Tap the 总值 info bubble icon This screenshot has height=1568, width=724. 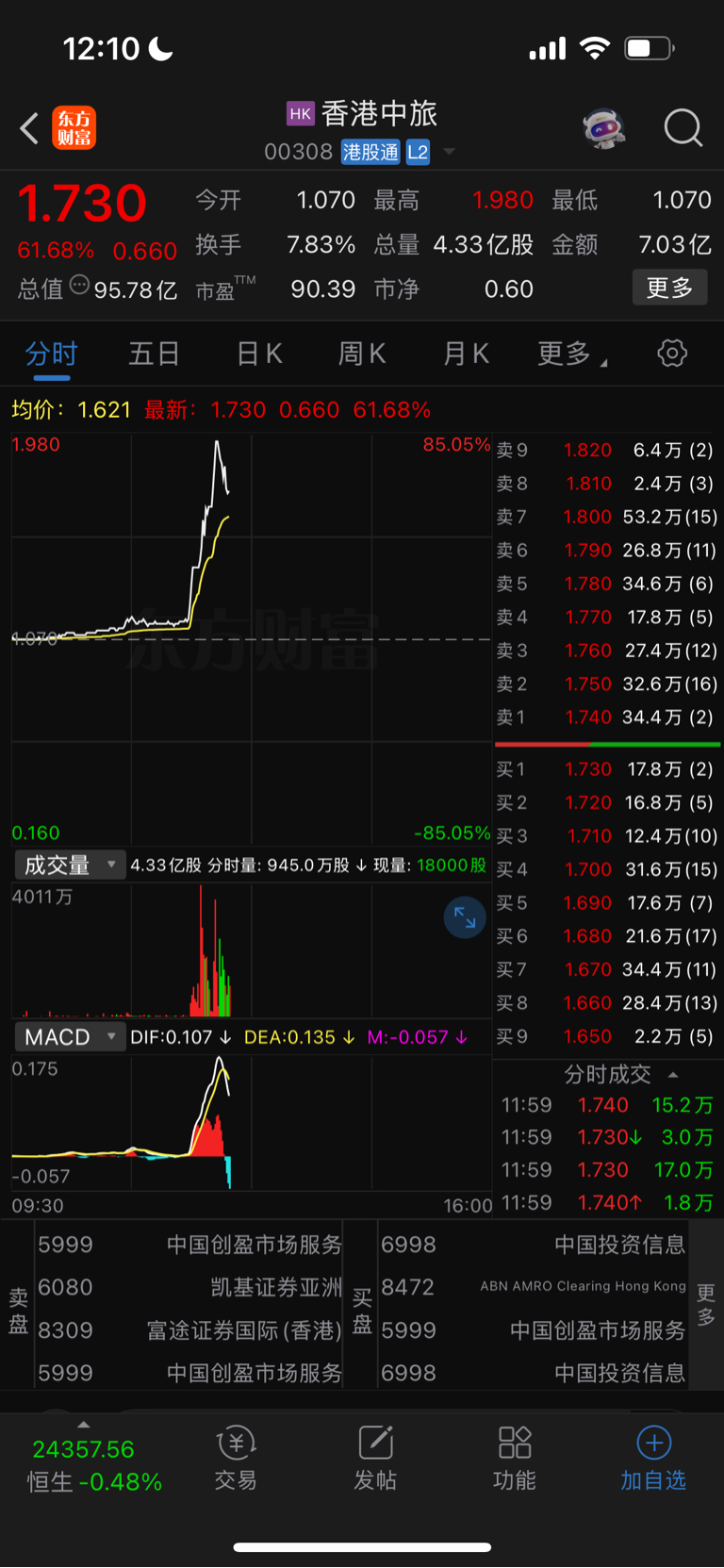pos(79,285)
